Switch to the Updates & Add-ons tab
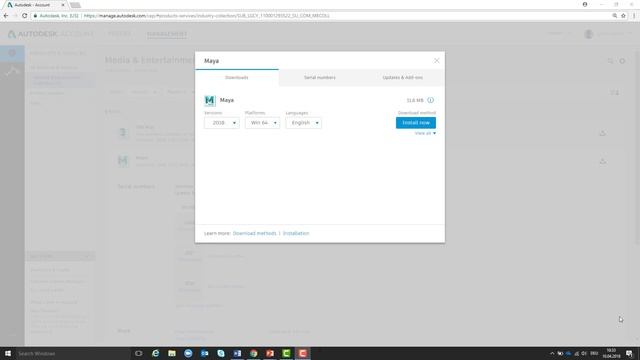The width and height of the screenshot is (640, 360). tap(402, 78)
